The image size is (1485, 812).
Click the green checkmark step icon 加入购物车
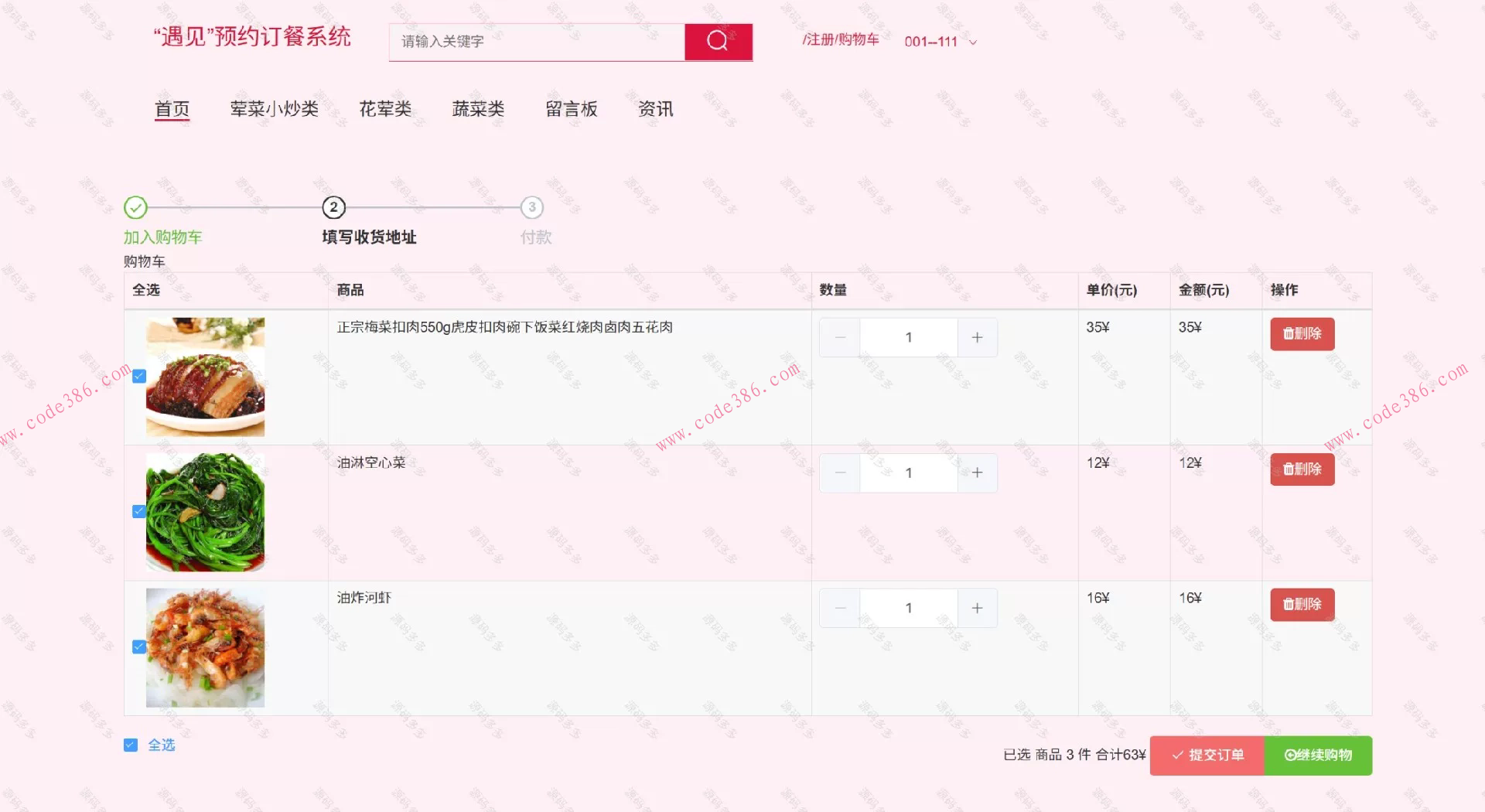pyautogui.click(x=137, y=208)
